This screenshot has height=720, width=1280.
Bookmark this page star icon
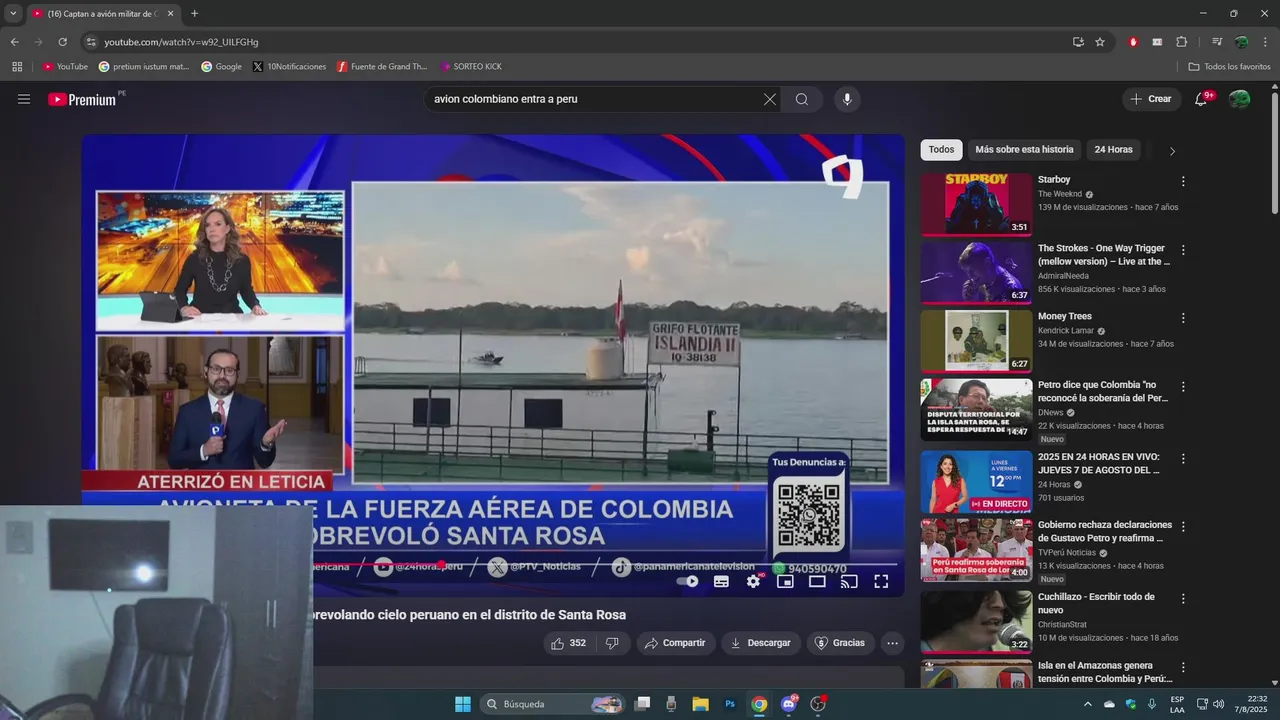coord(1100,42)
